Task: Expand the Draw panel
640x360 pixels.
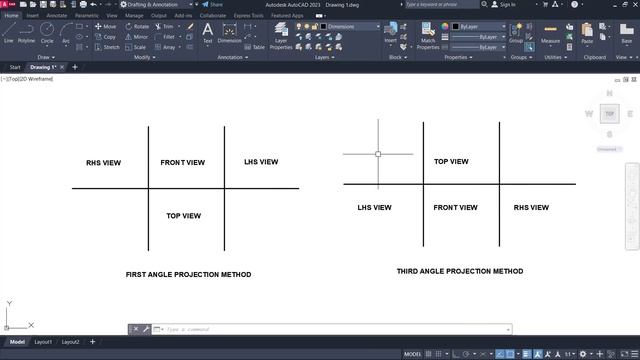Action: pyautogui.click(x=46, y=58)
